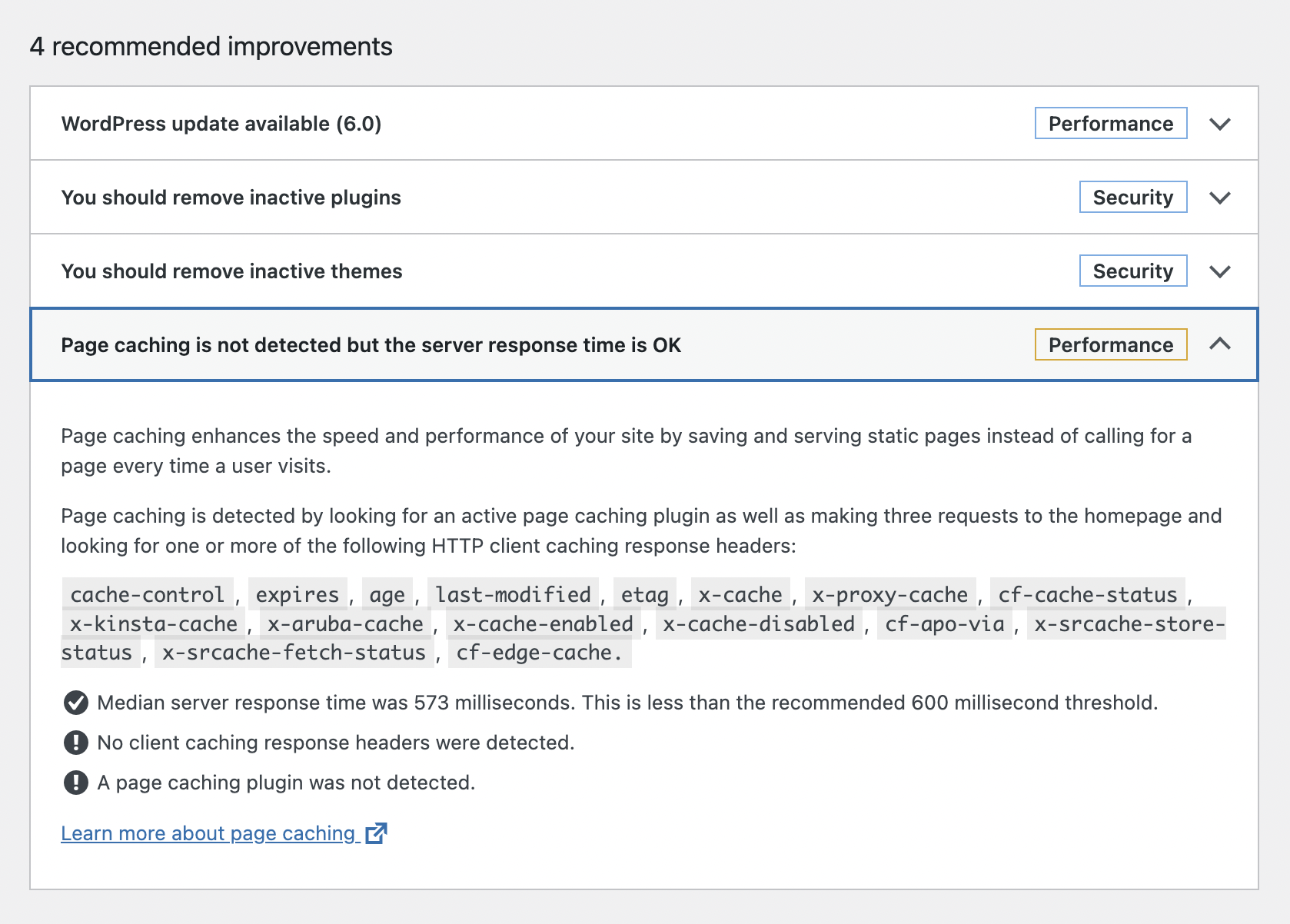Click the cache-control header code label

tap(148, 594)
